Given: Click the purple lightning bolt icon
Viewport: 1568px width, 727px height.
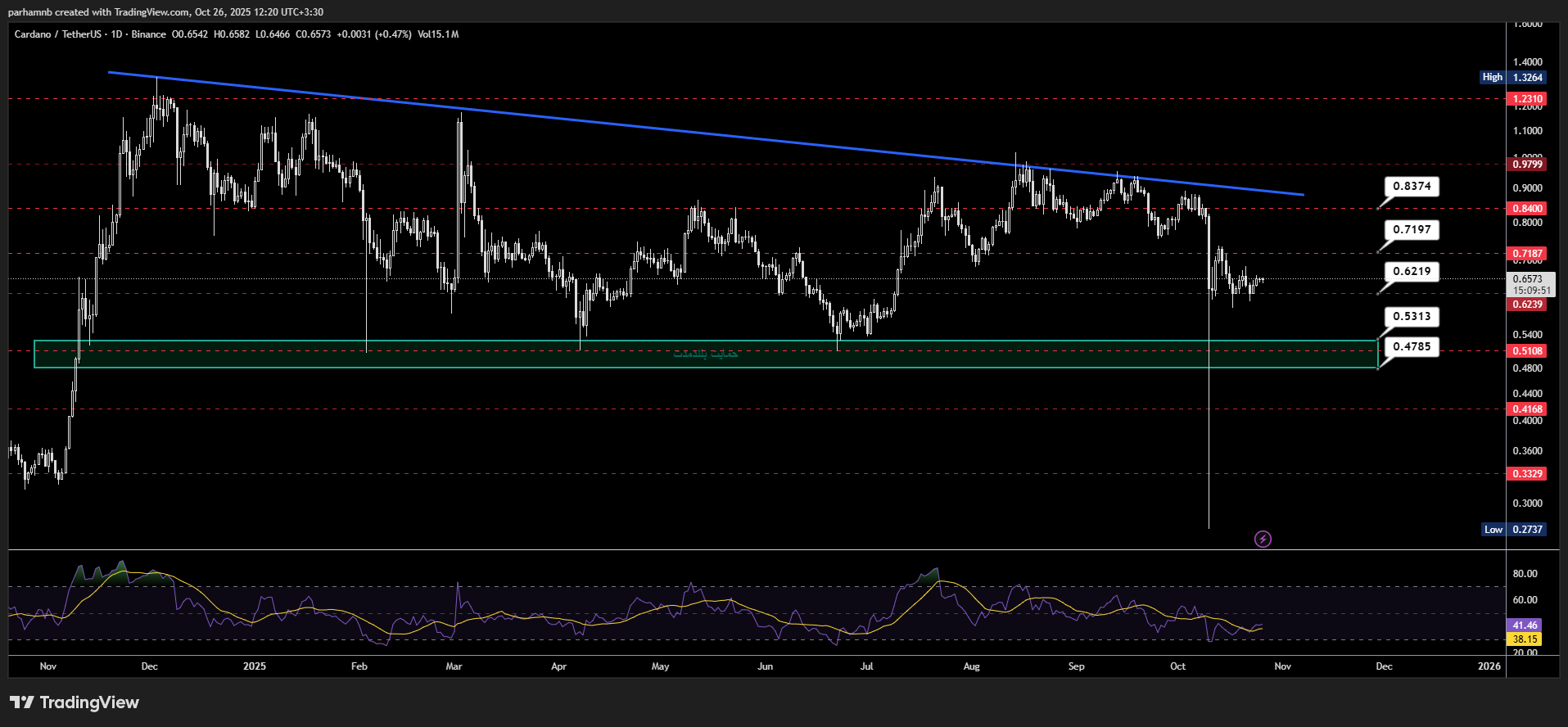Looking at the screenshot, I should (x=1263, y=539).
